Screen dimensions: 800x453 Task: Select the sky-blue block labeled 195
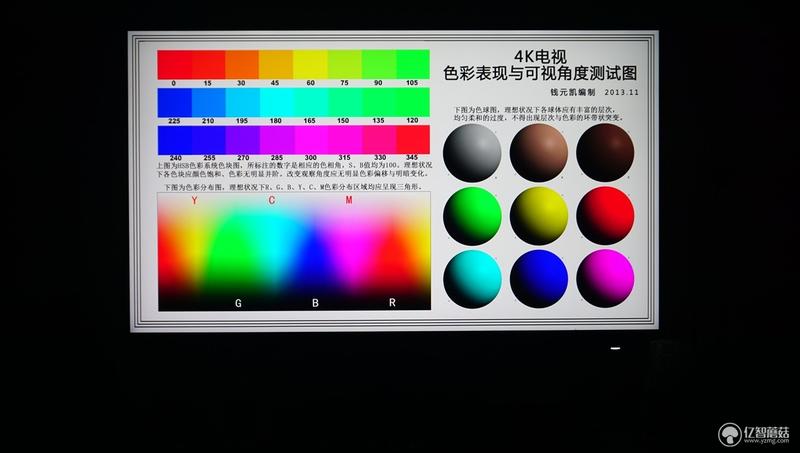tap(242, 103)
